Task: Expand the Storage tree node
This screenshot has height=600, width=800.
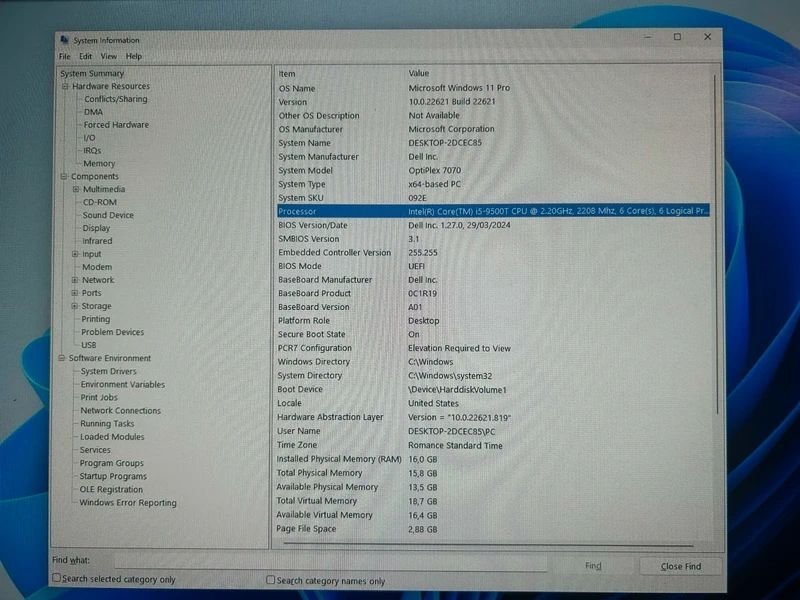Action: click(75, 306)
